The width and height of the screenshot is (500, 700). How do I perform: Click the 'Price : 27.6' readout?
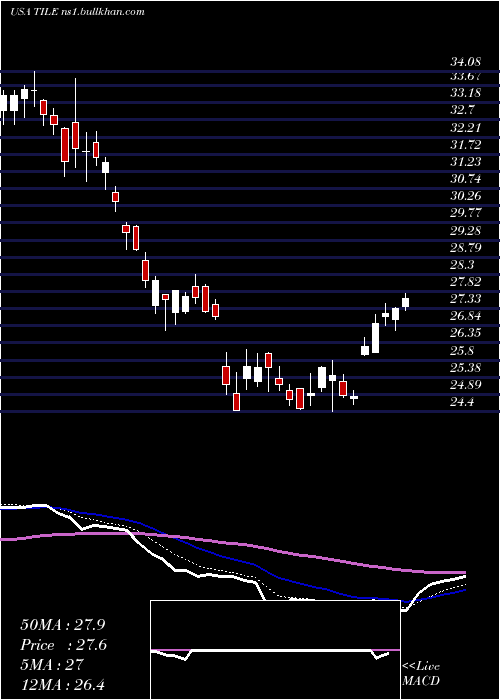(x=64, y=645)
